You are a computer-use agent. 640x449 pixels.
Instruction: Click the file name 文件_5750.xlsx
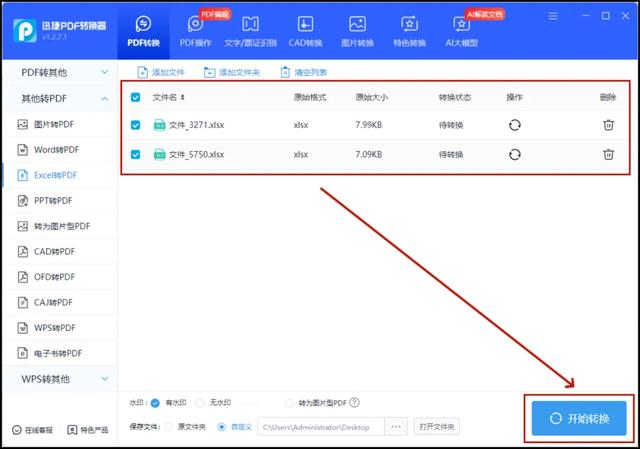tap(196, 154)
